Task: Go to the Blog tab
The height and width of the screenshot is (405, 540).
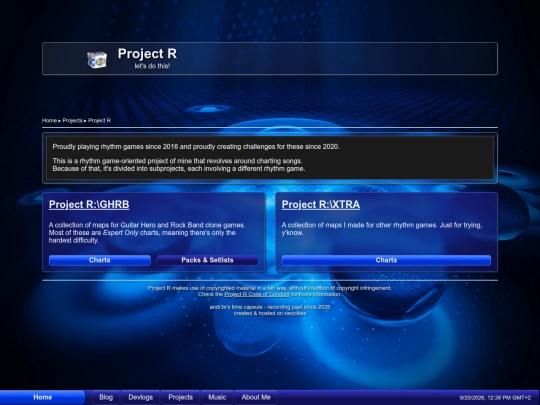Action: tap(106, 397)
